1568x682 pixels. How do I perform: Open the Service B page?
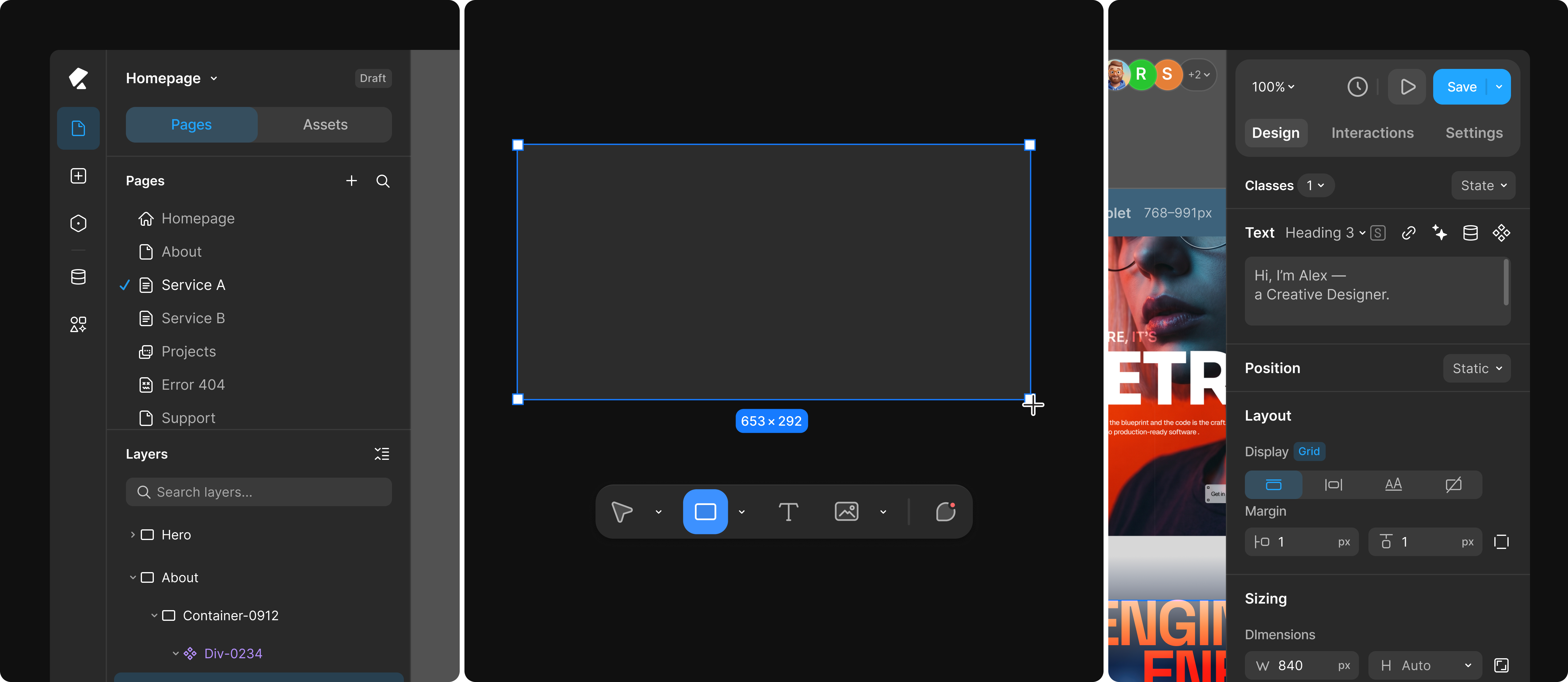click(x=193, y=318)
